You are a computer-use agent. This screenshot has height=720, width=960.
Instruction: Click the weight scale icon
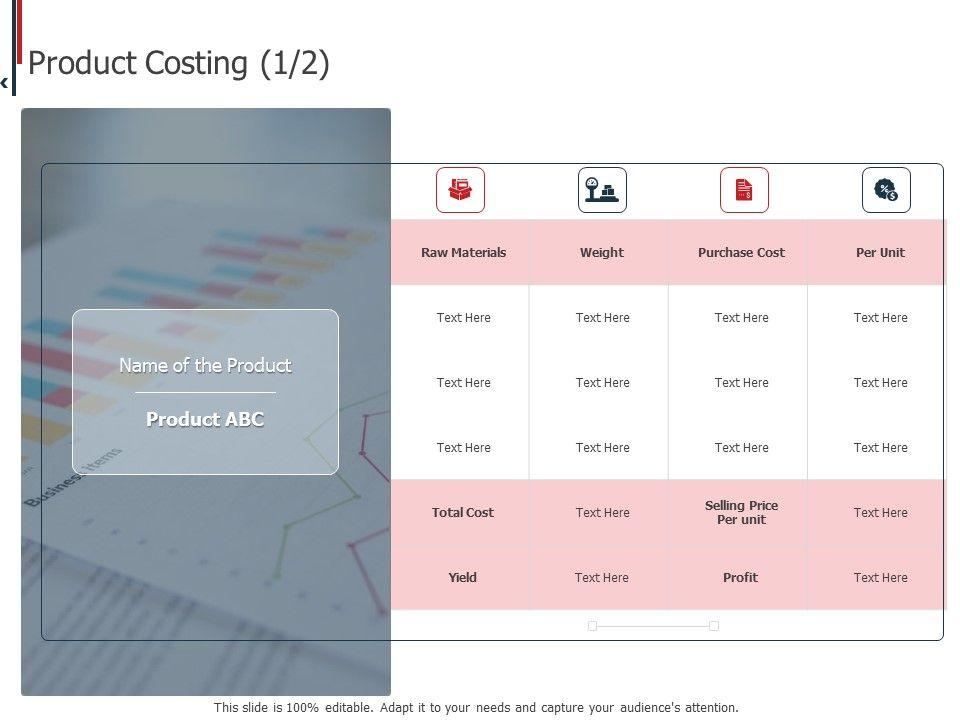pyautogui.click(x=602, y=190)
